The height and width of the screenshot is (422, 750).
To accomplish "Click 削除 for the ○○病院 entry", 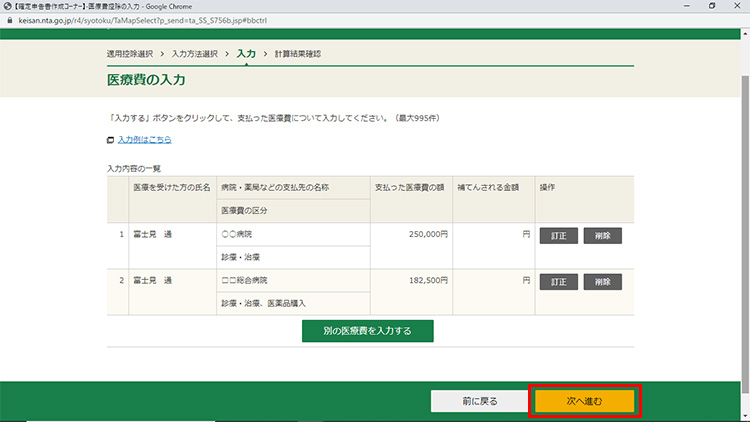I will 602,236.
